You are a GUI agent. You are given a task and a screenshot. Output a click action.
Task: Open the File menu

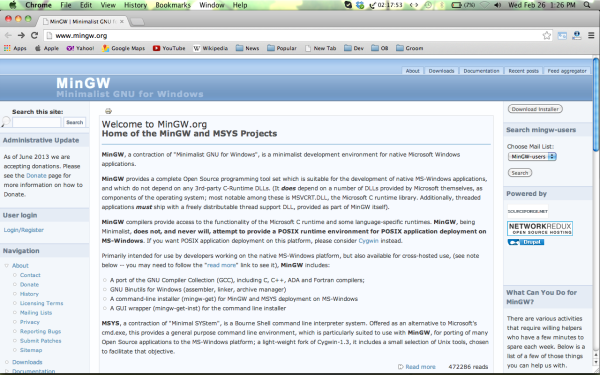tap(66, 5)
